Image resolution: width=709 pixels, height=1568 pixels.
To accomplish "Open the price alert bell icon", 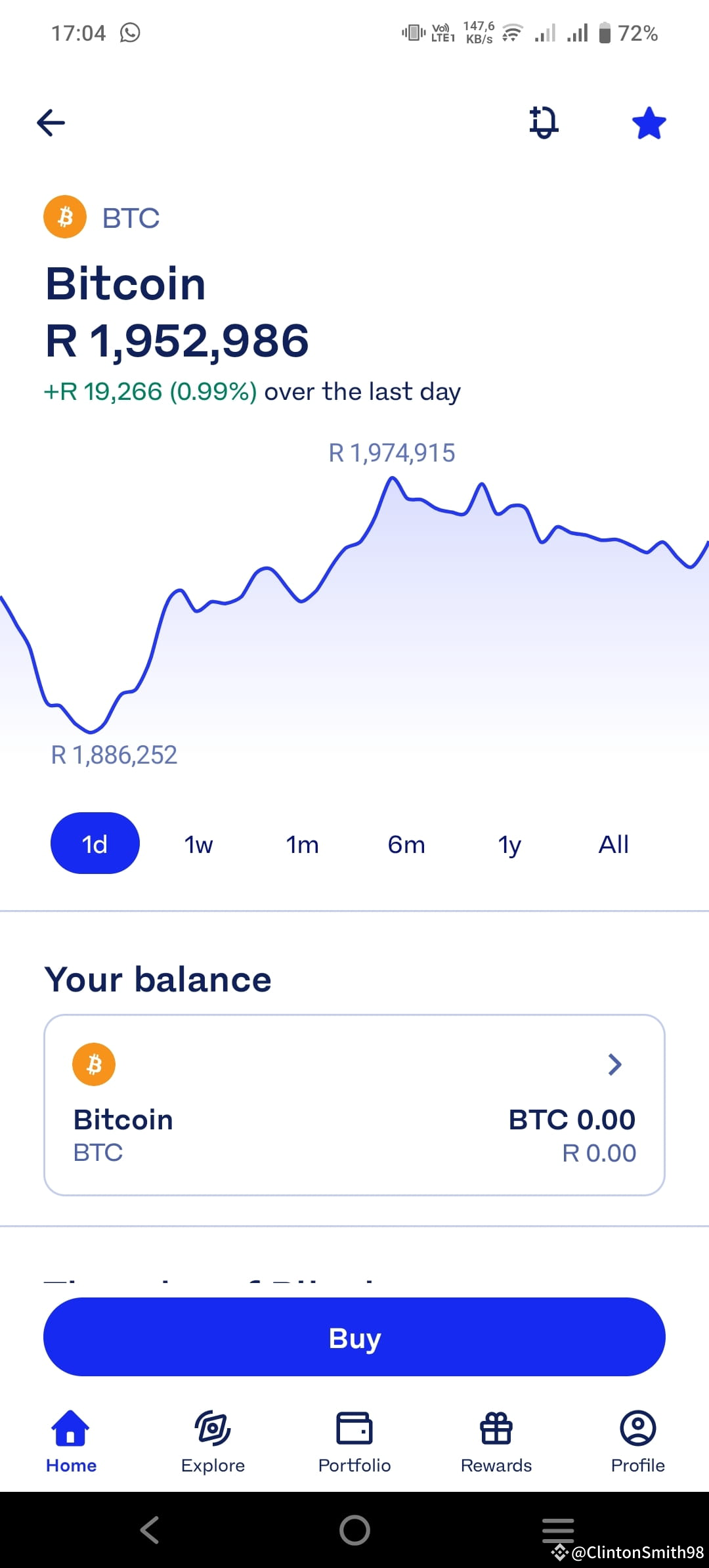I will pyautogui.click(x=544, y=122).
